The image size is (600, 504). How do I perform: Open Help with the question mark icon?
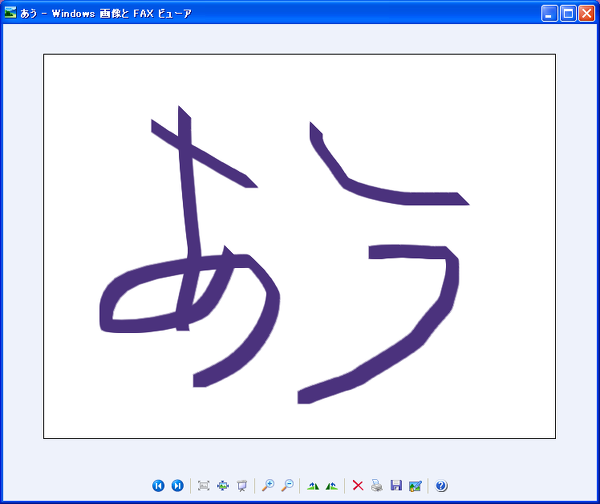tap(442, 486)
